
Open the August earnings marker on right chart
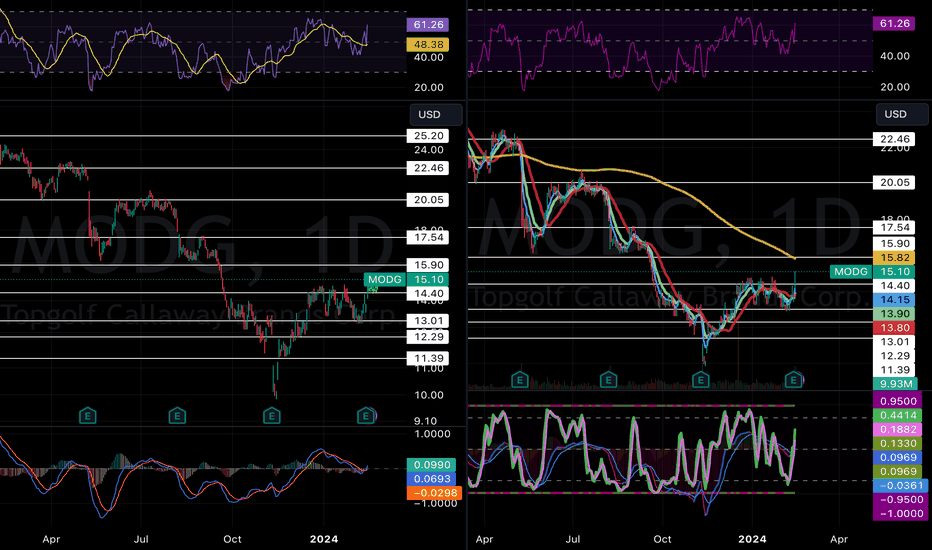coord(608,379)
